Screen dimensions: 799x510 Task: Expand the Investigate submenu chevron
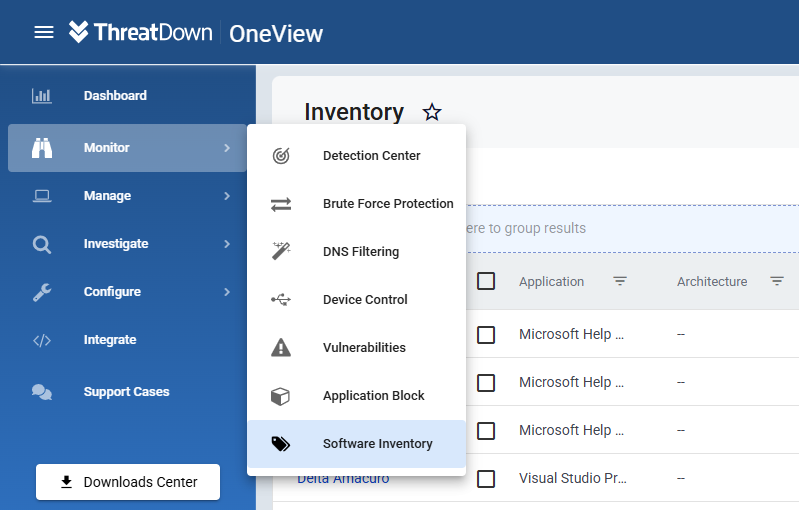227,244
